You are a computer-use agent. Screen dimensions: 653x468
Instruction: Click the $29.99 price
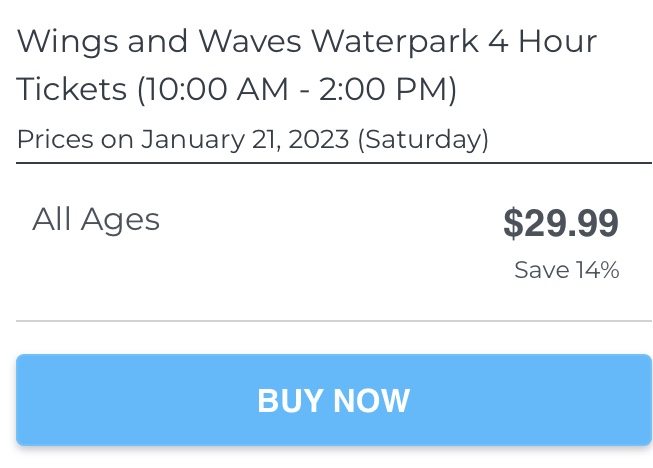[x=561, y=224]
